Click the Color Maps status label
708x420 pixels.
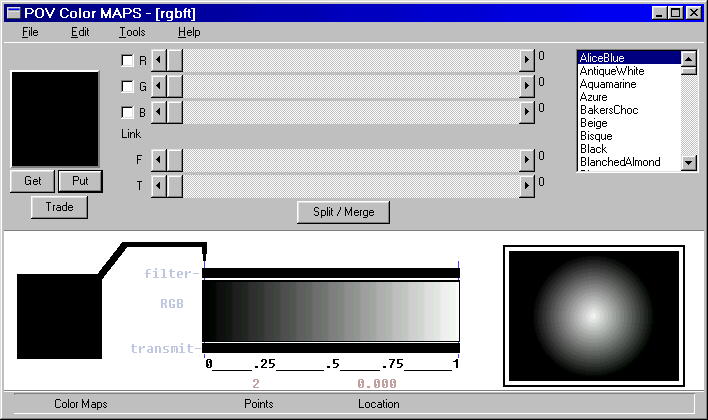(x=80, y=404)
